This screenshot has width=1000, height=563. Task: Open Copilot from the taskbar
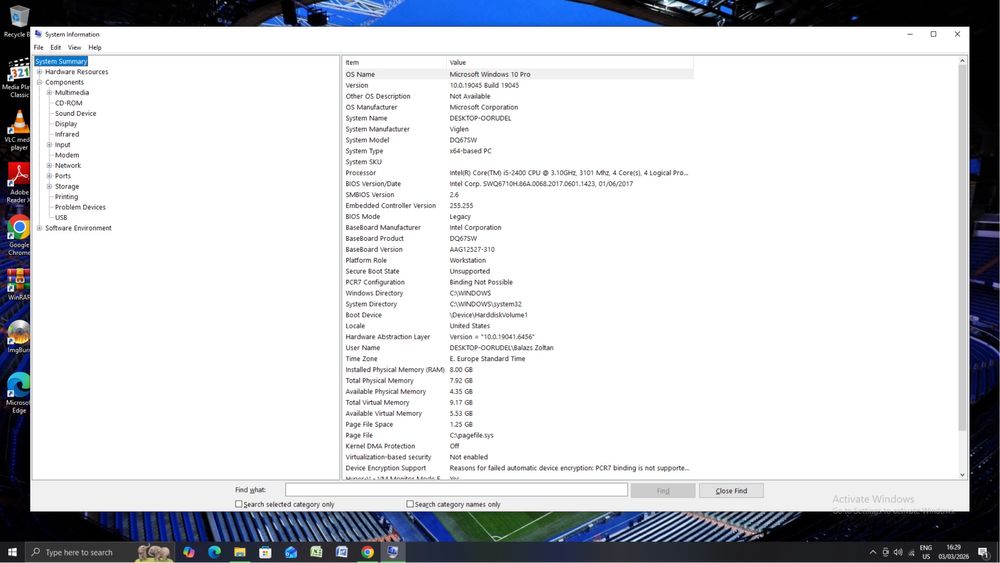click(x=189, y=552)
